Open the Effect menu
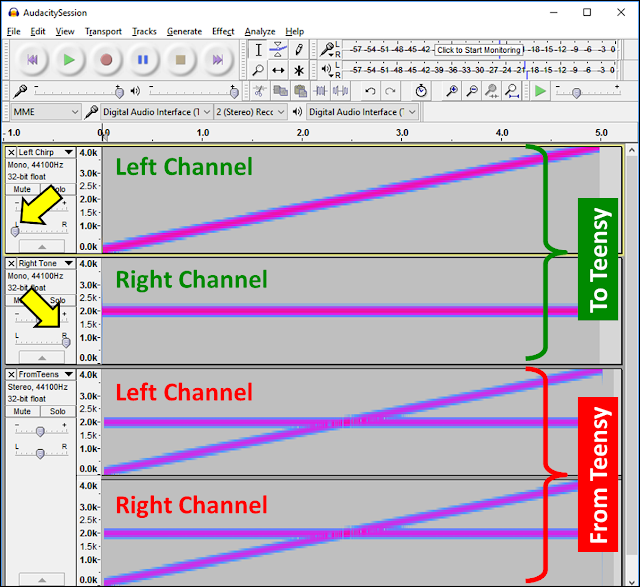Image resolution: width=640 pixels, height=587 pixels. click(x=223, y=31)
